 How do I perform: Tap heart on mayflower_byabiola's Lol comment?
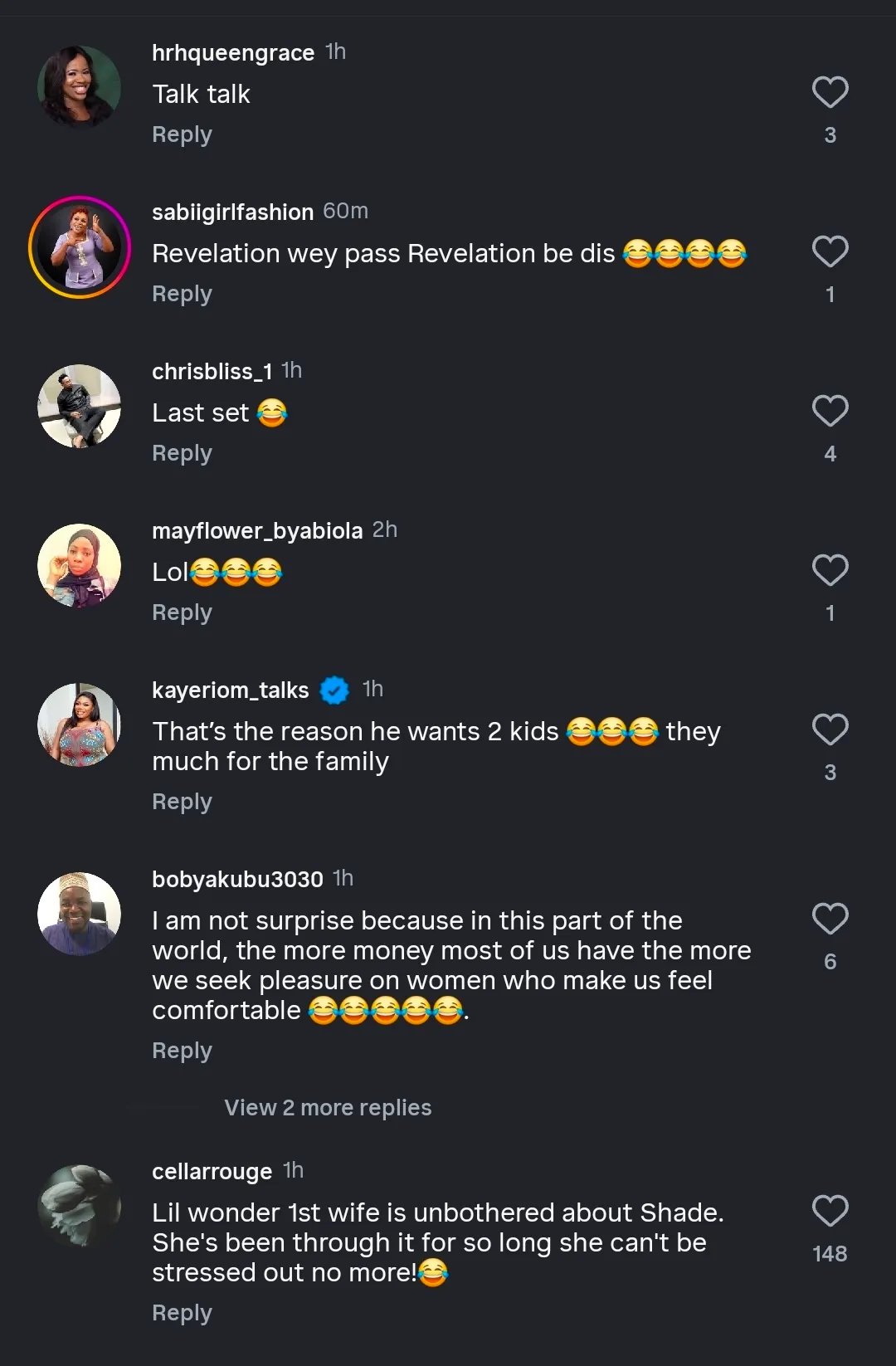(830, 570)
